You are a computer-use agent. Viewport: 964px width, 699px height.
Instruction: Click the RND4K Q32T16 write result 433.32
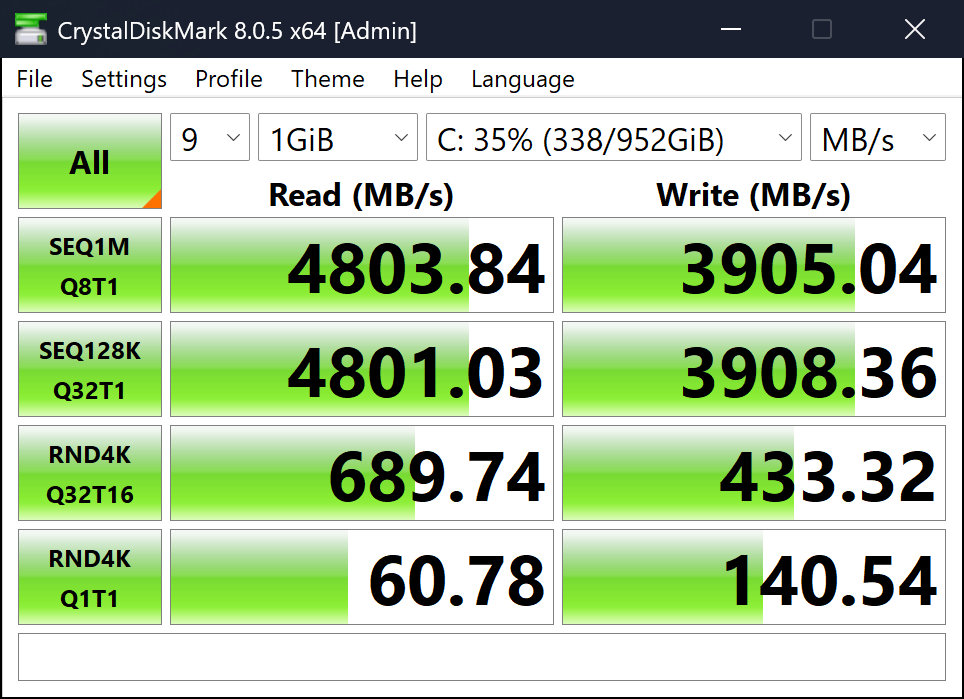pos(754,473)
